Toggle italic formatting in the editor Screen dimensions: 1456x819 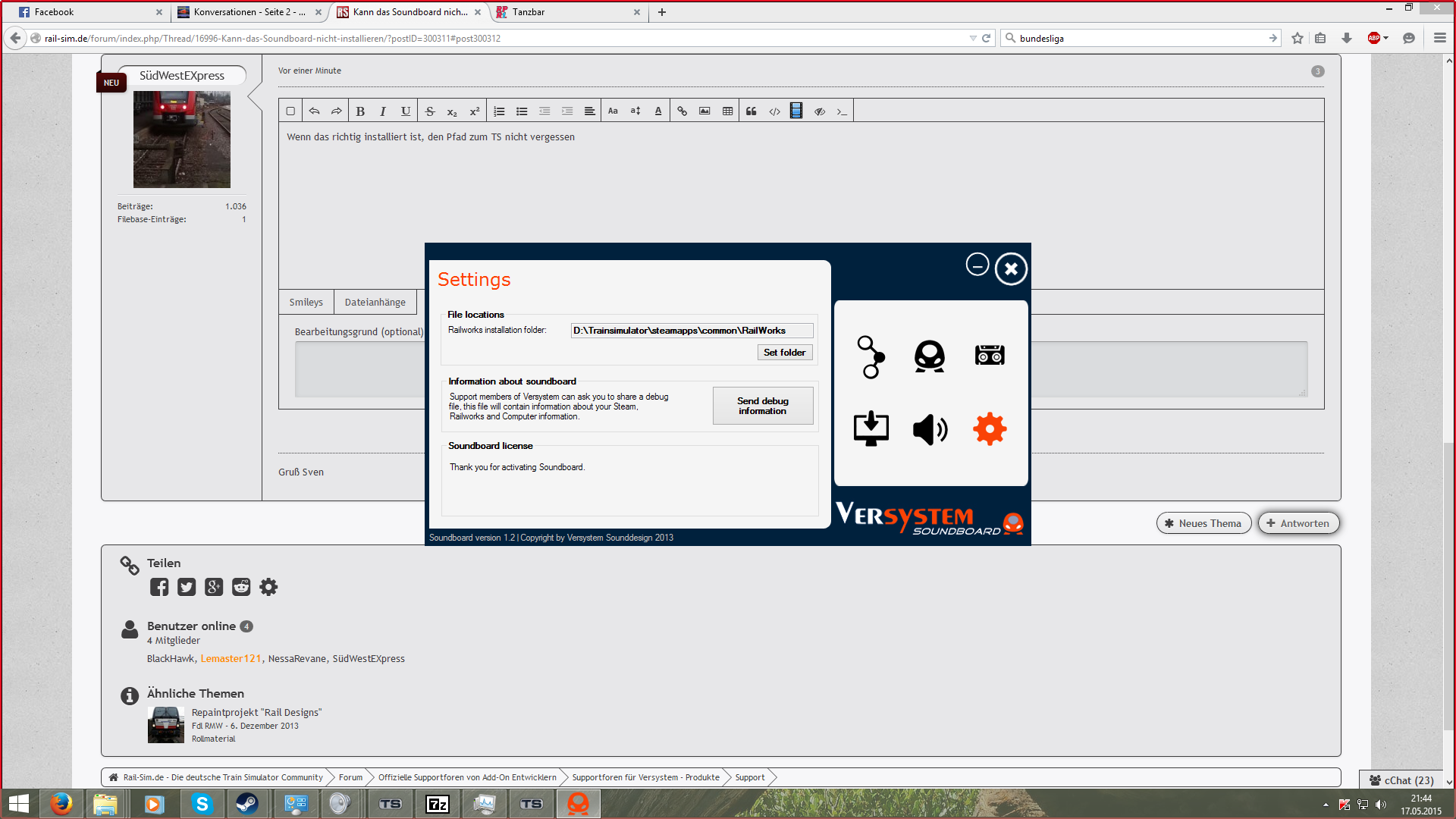(383, 111)
